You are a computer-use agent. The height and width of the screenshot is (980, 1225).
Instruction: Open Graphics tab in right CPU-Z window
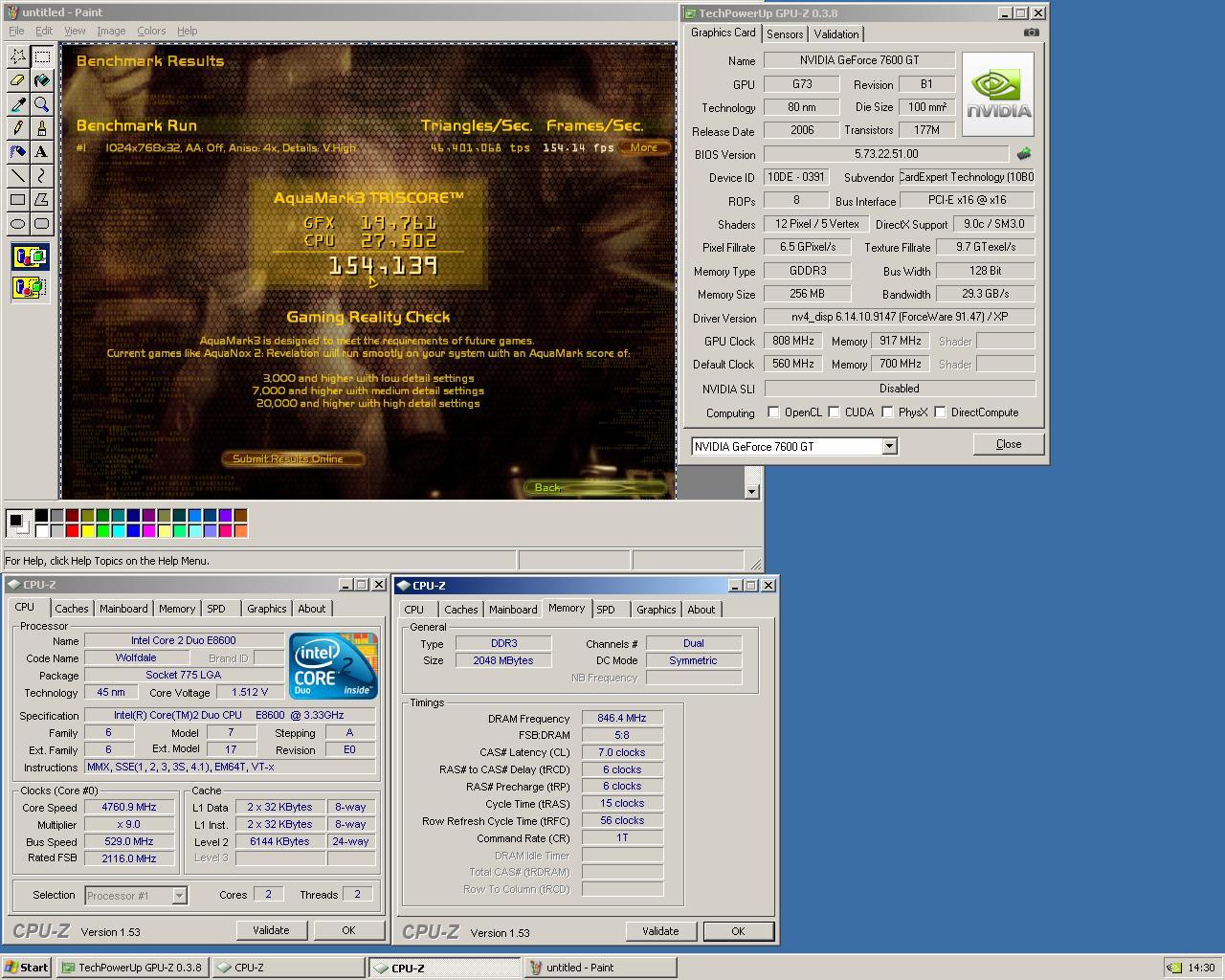pyautogui.click(x=657, y=610)
